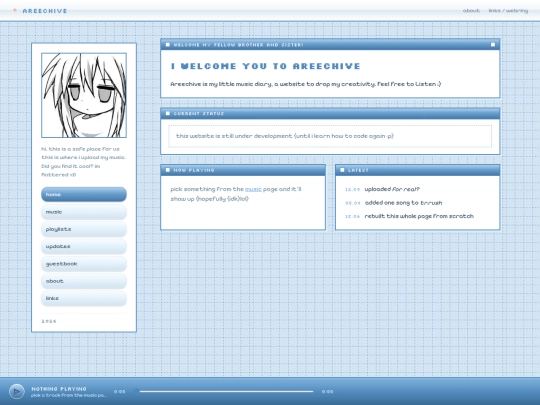The image size is (540, 405).
Task: Click the play button in the player bar
Action: pos(17,391)
